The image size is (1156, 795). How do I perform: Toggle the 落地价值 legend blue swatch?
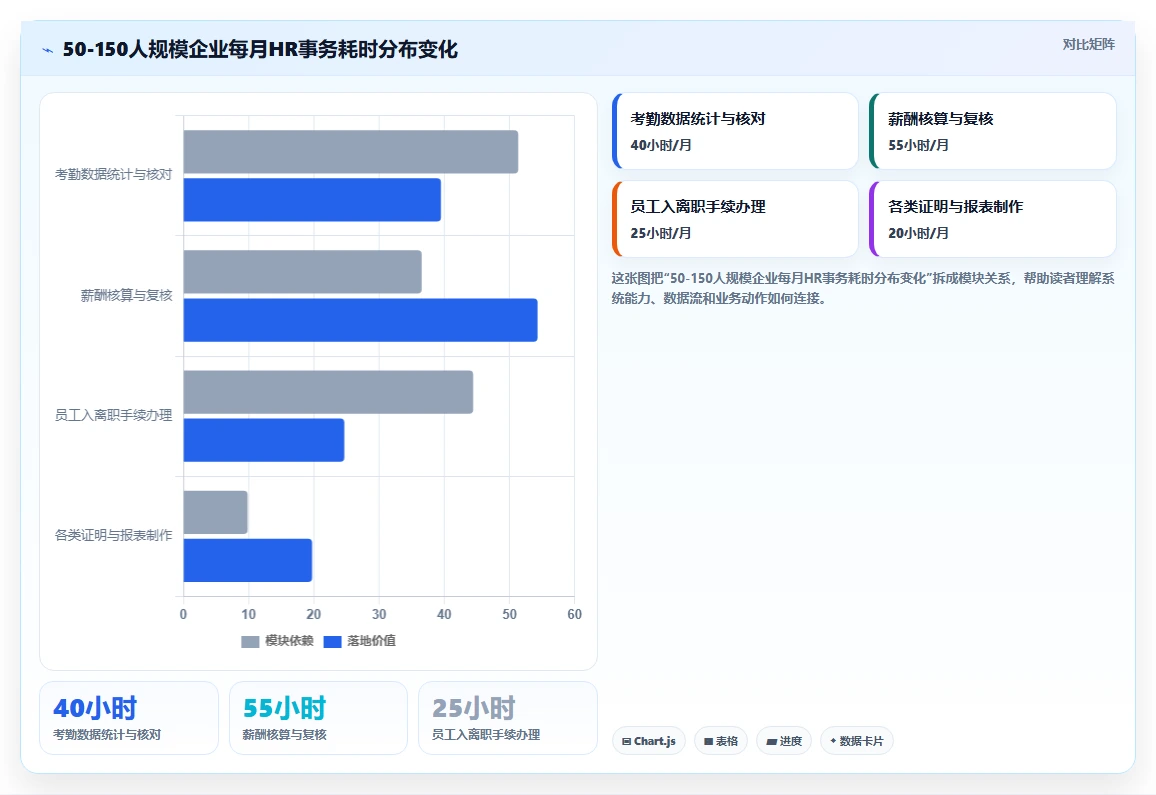click(332, 642)
